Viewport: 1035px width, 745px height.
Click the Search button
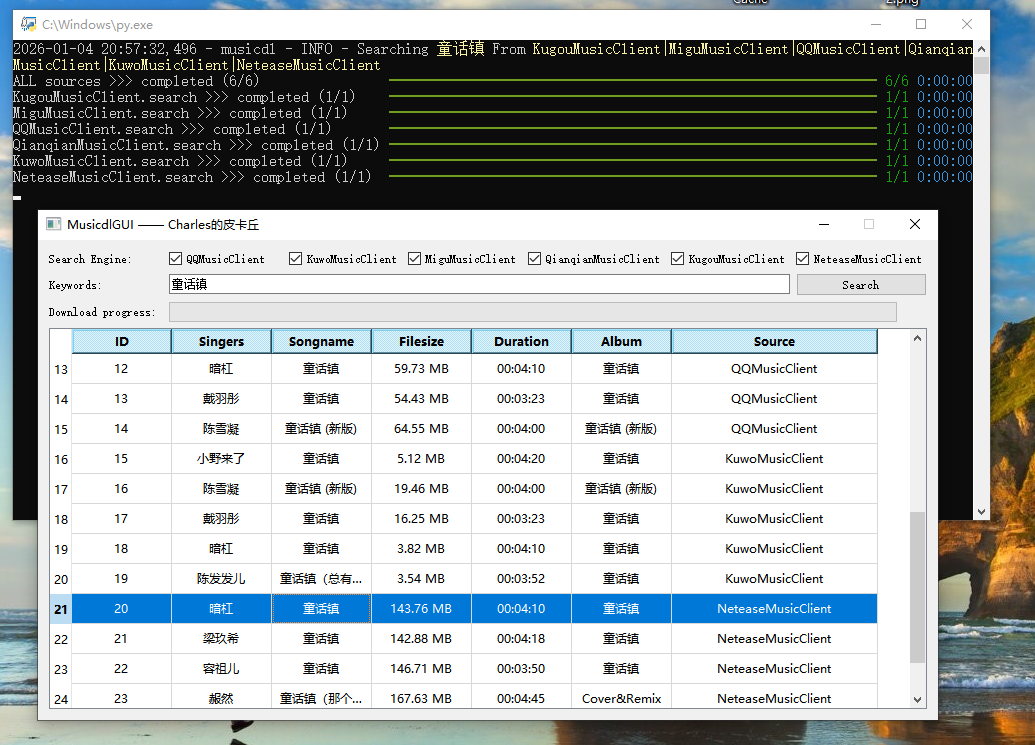861,285
